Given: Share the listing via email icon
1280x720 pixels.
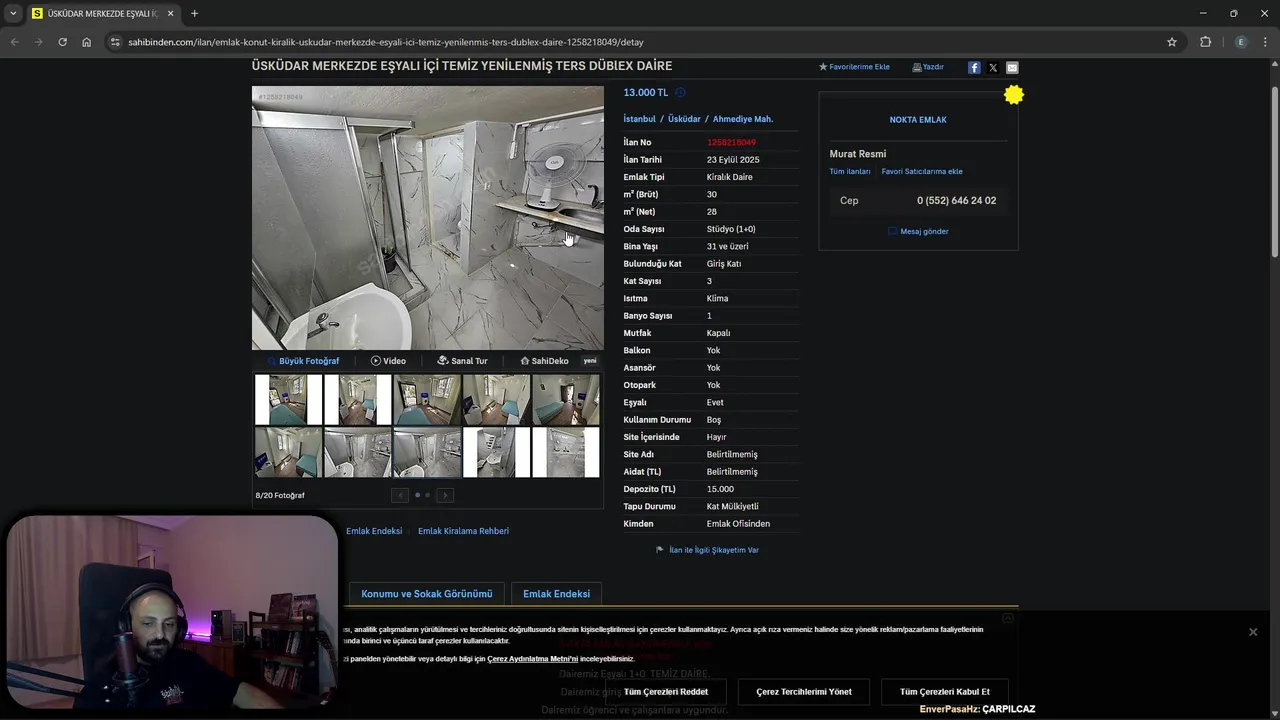Looking at the screenshot, I should 1012,67.
